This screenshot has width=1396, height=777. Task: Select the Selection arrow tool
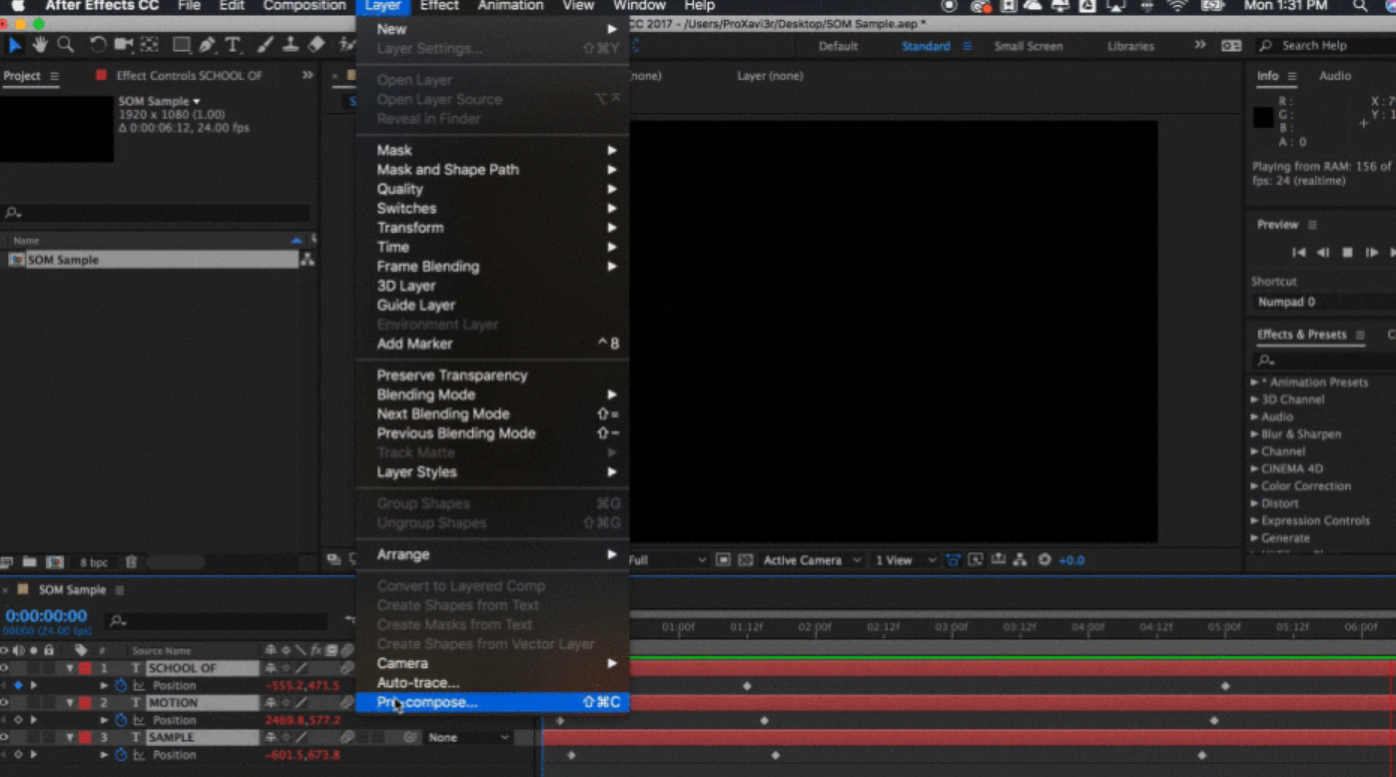15,45
